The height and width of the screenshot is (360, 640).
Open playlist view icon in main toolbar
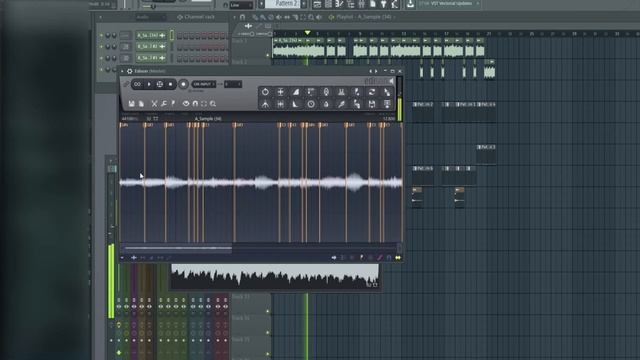click(x=317, y=4)
